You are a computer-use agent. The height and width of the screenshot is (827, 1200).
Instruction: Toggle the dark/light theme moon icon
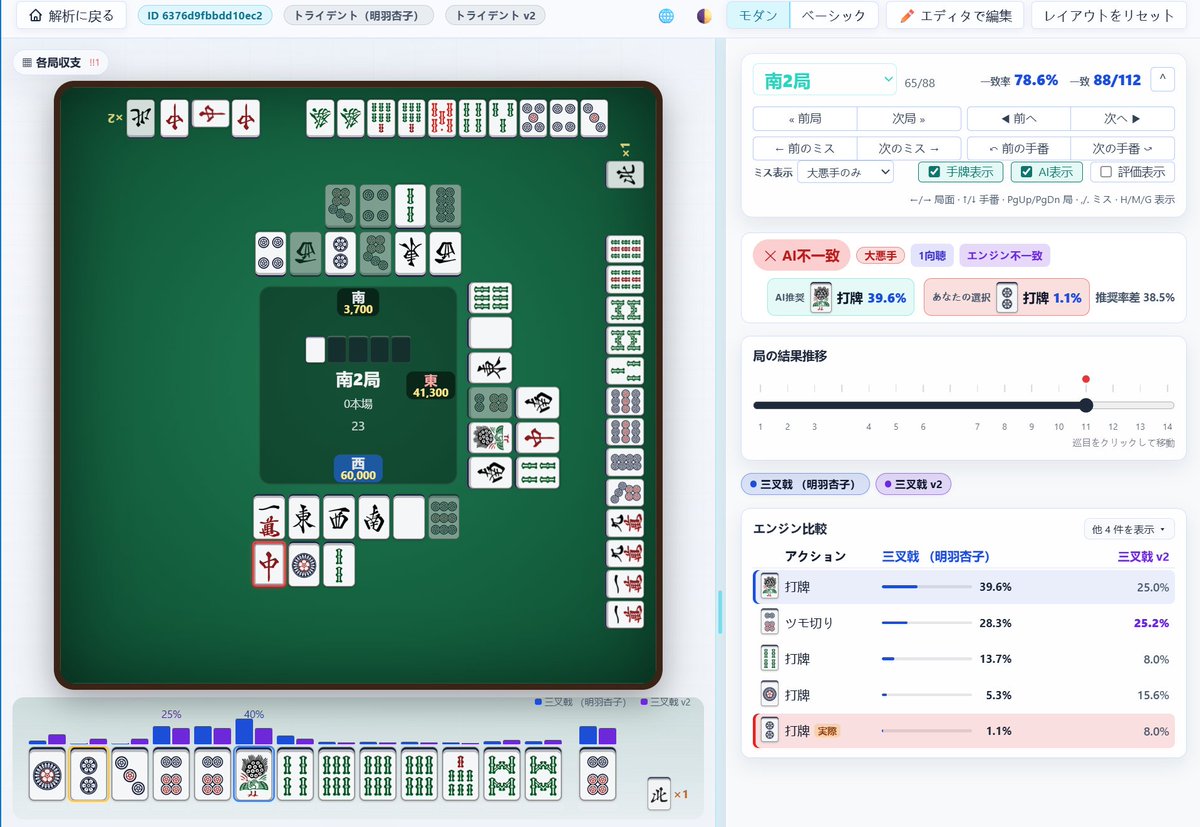point(704,16)
